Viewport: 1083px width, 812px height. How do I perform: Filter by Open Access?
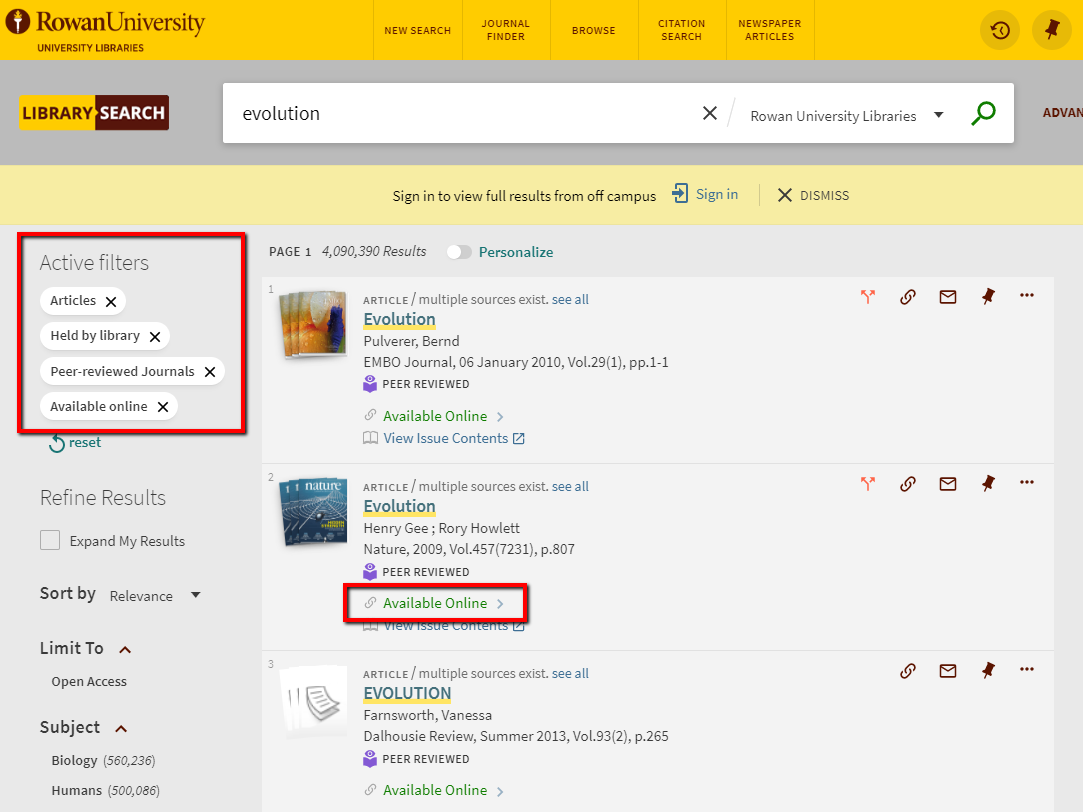point(89,682)
